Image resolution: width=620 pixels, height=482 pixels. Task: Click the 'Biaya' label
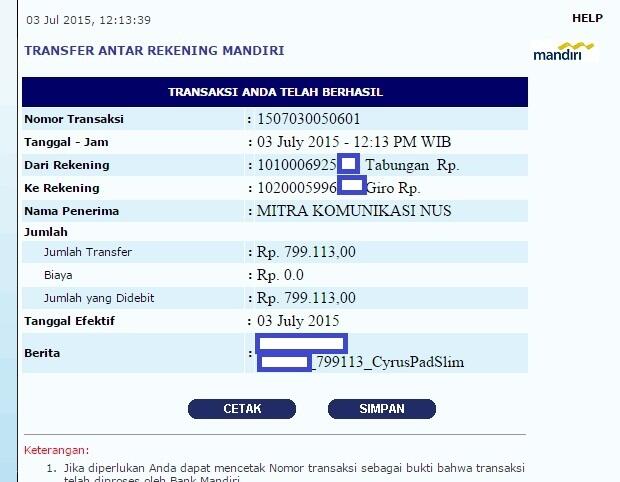(x=58, y=275)
